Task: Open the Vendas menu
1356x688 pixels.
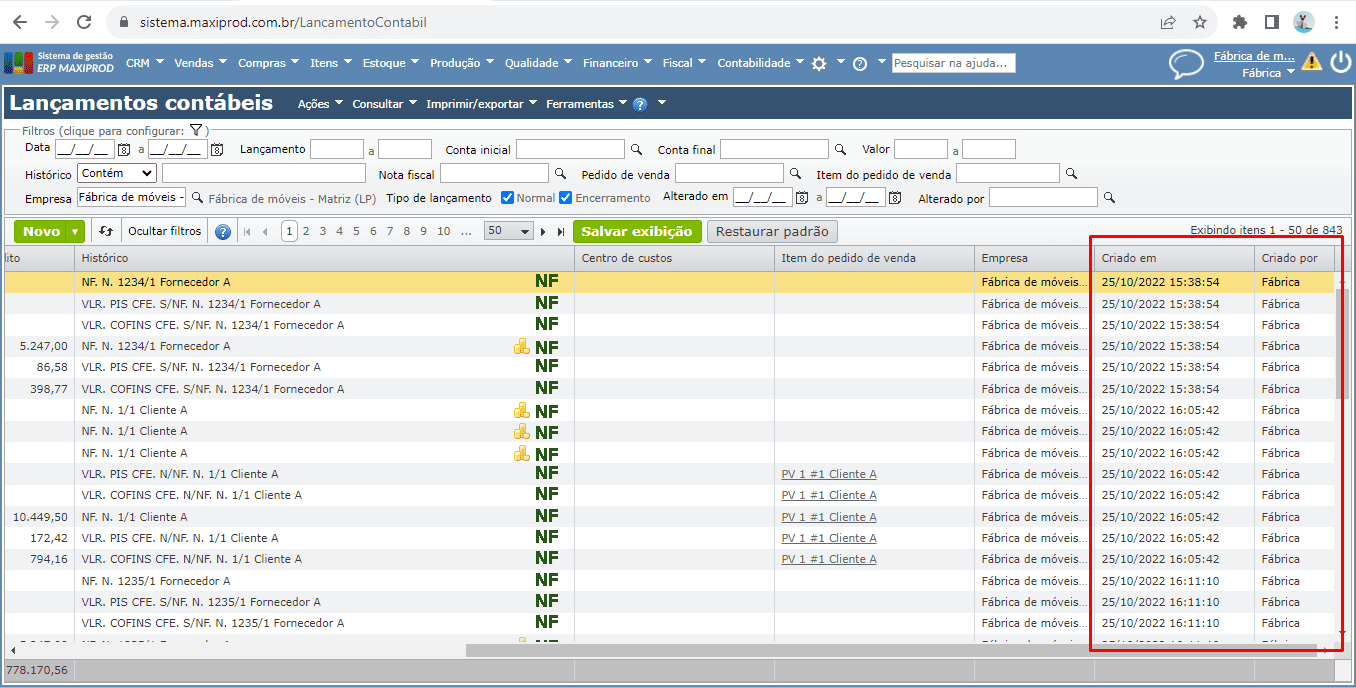Action: coord(200,63)
